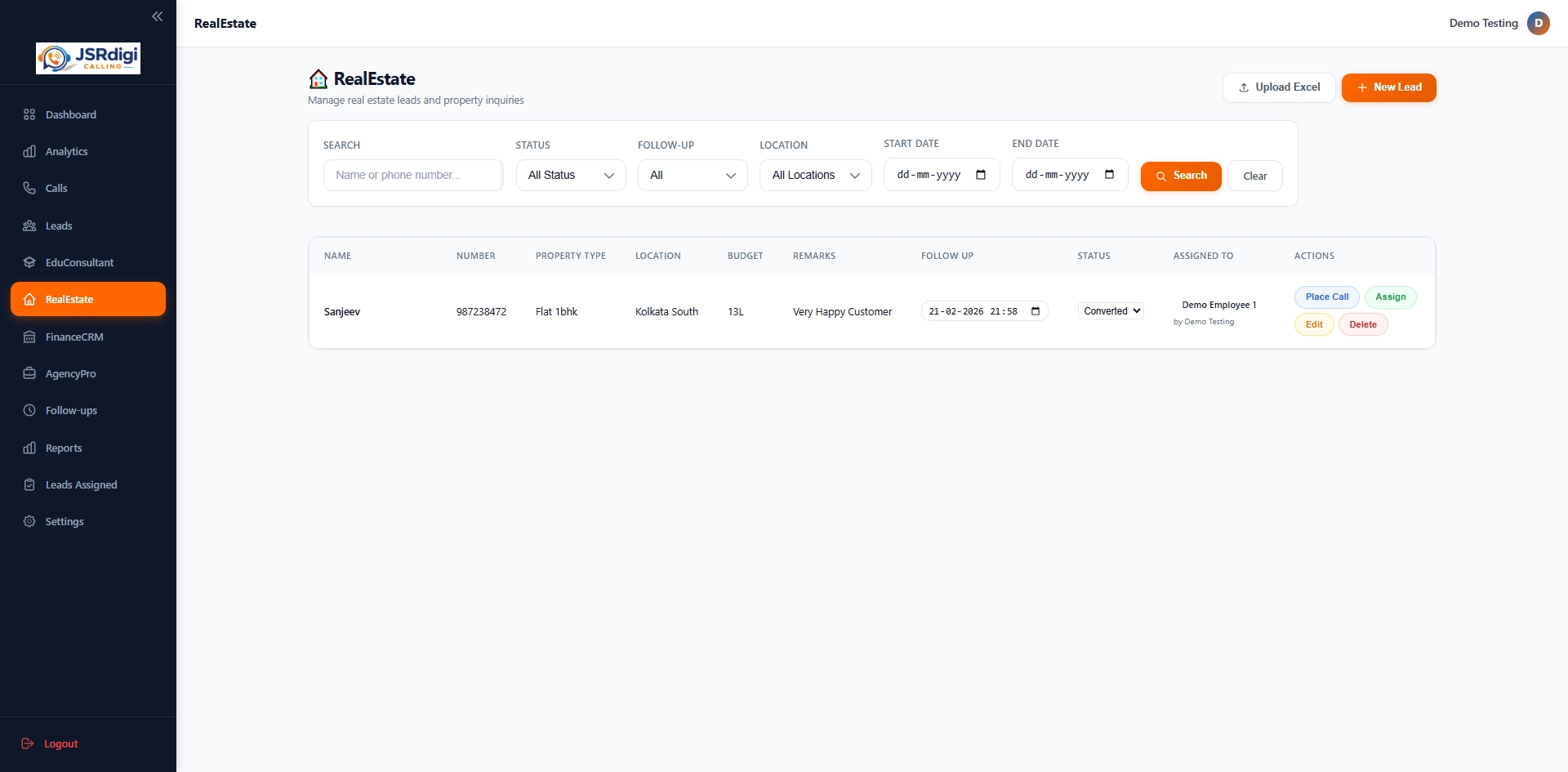Open calendar picker in Start Date field
1568x772 pixels.
tap(981, 175)
